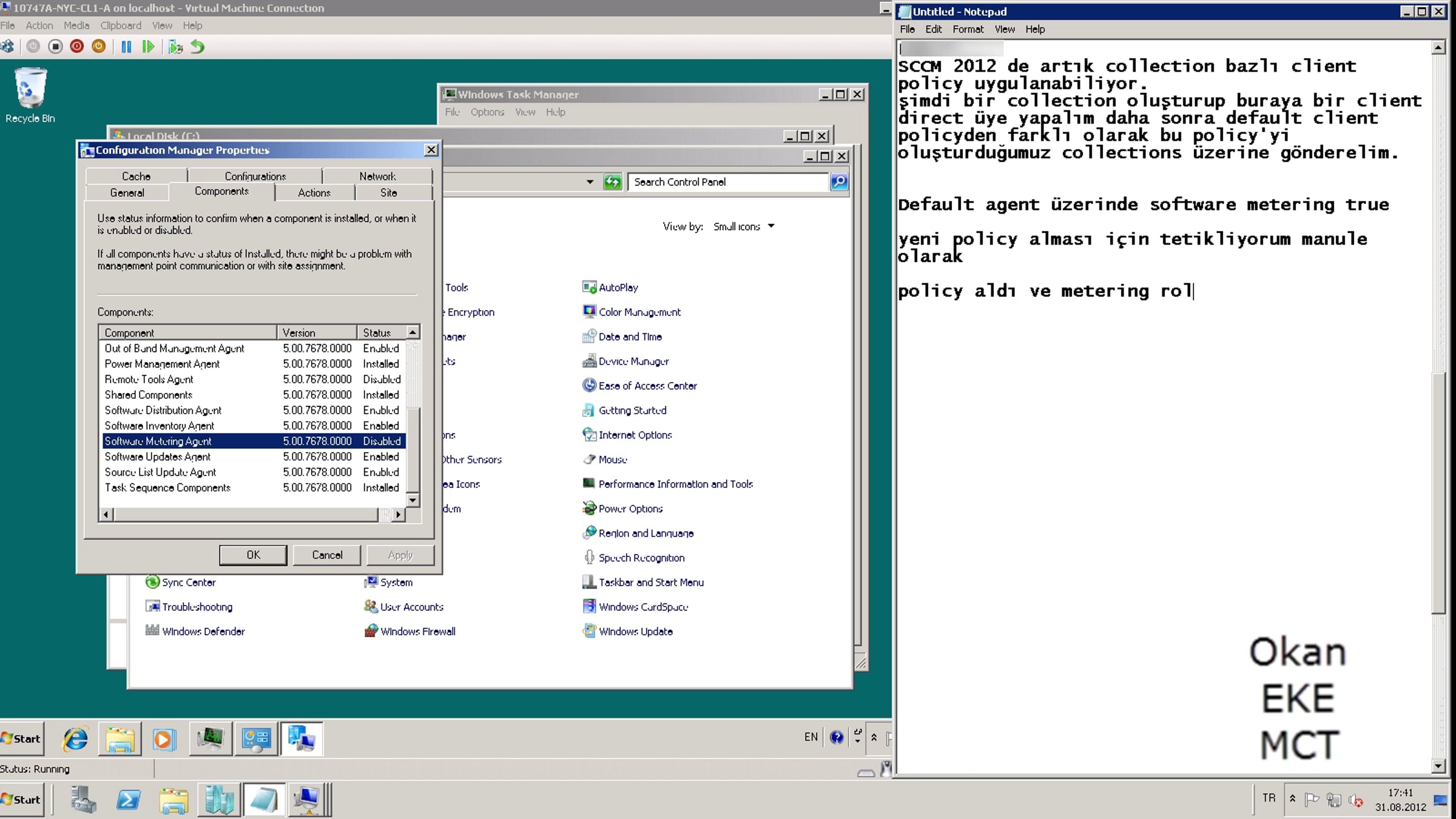The height and width of the screenshot is (819, 1456).
Task: Click the Status column header sort arrow
Action: [413, 332]
